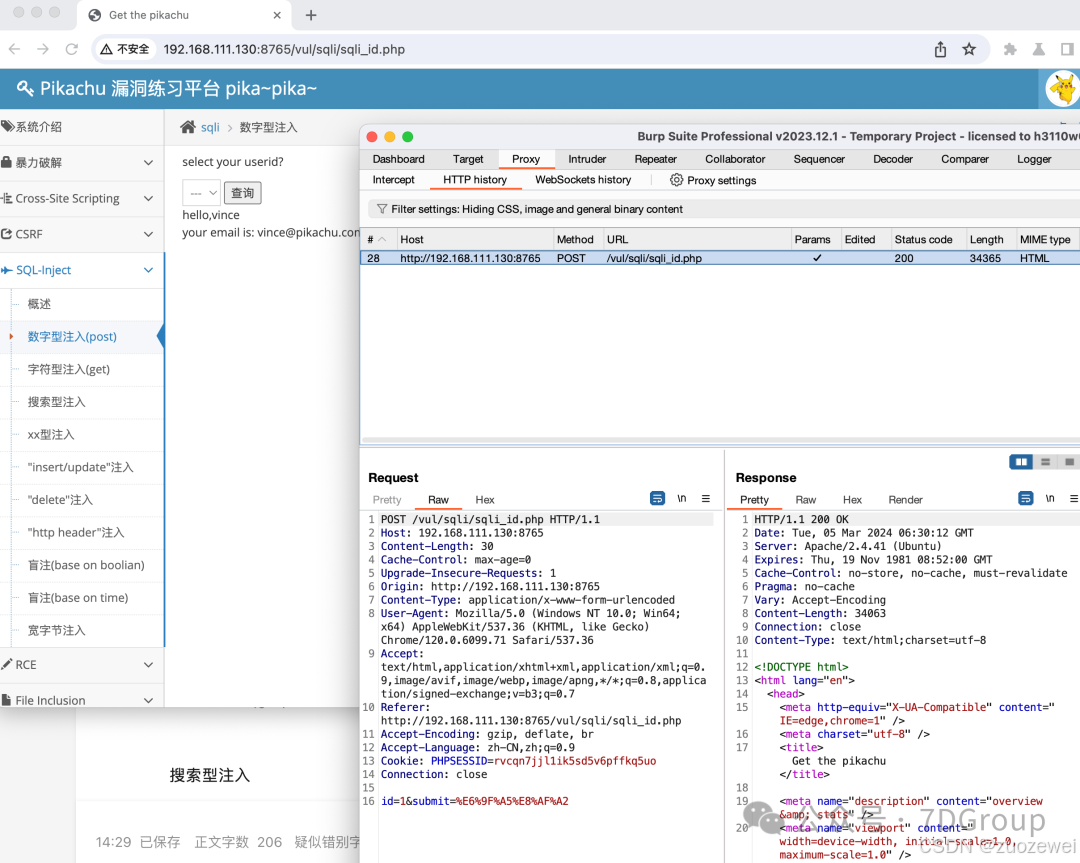Open the Request panel hamburger menu
This screenshot has width=1080, height=863.
tap(705, 498)
